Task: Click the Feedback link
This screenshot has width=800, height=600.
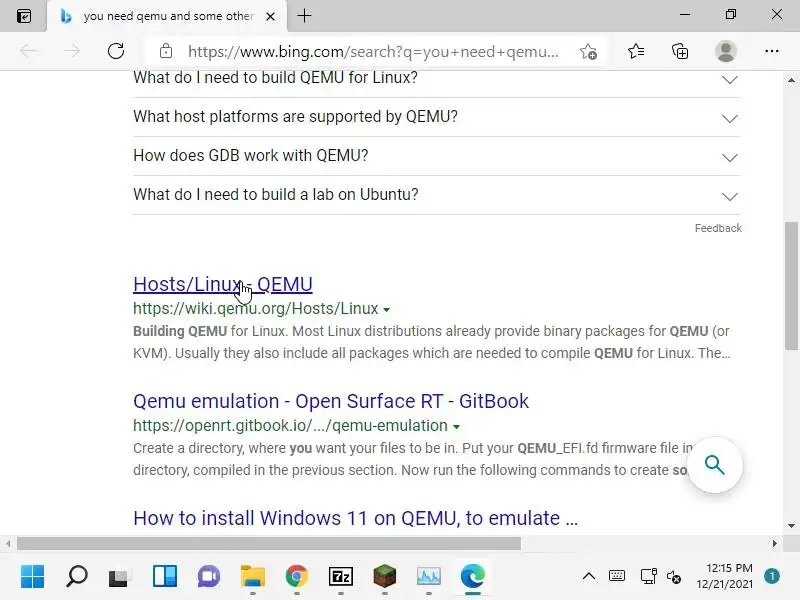Action: 718,228
